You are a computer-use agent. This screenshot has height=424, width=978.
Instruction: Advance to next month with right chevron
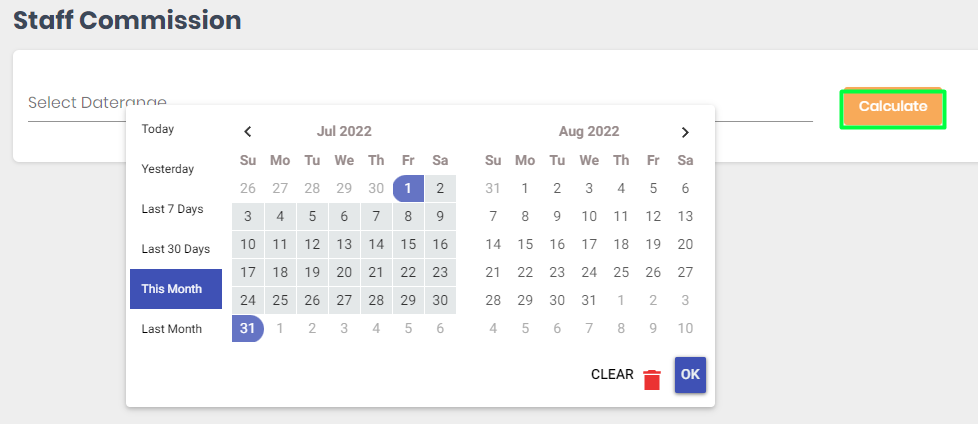(x=685, y=132)
